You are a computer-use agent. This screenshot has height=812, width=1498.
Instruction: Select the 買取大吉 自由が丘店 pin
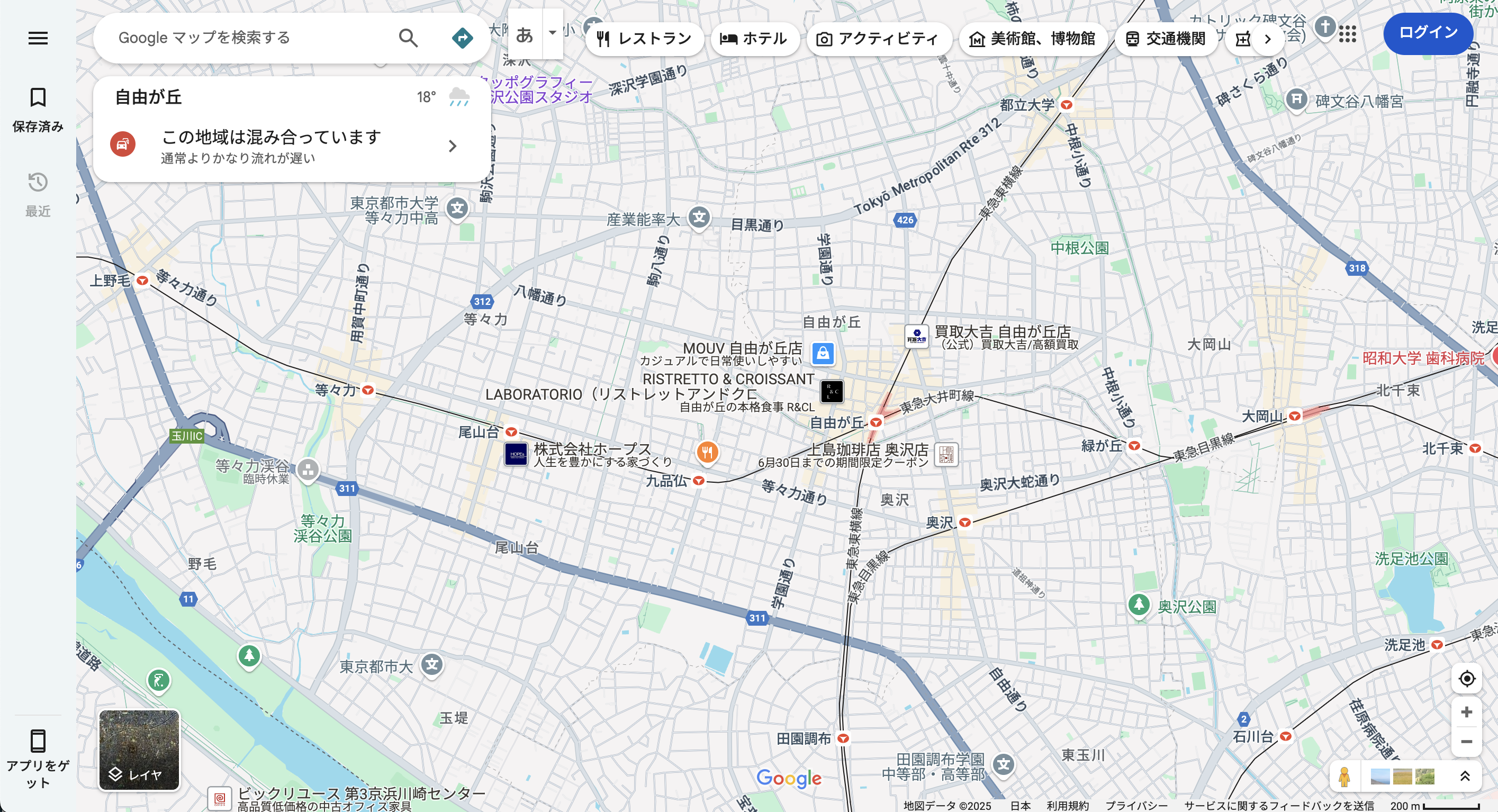916,337
